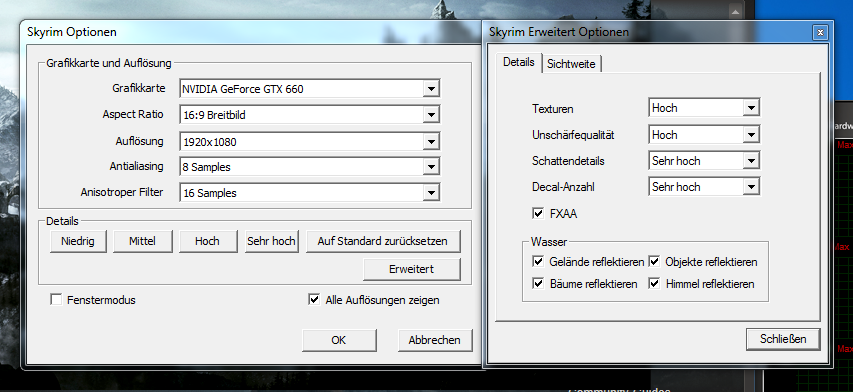Click Auf Standard zurücksetzen
Image resolution: width=853 pixels, height=392 pixels.
click(383, 241)
